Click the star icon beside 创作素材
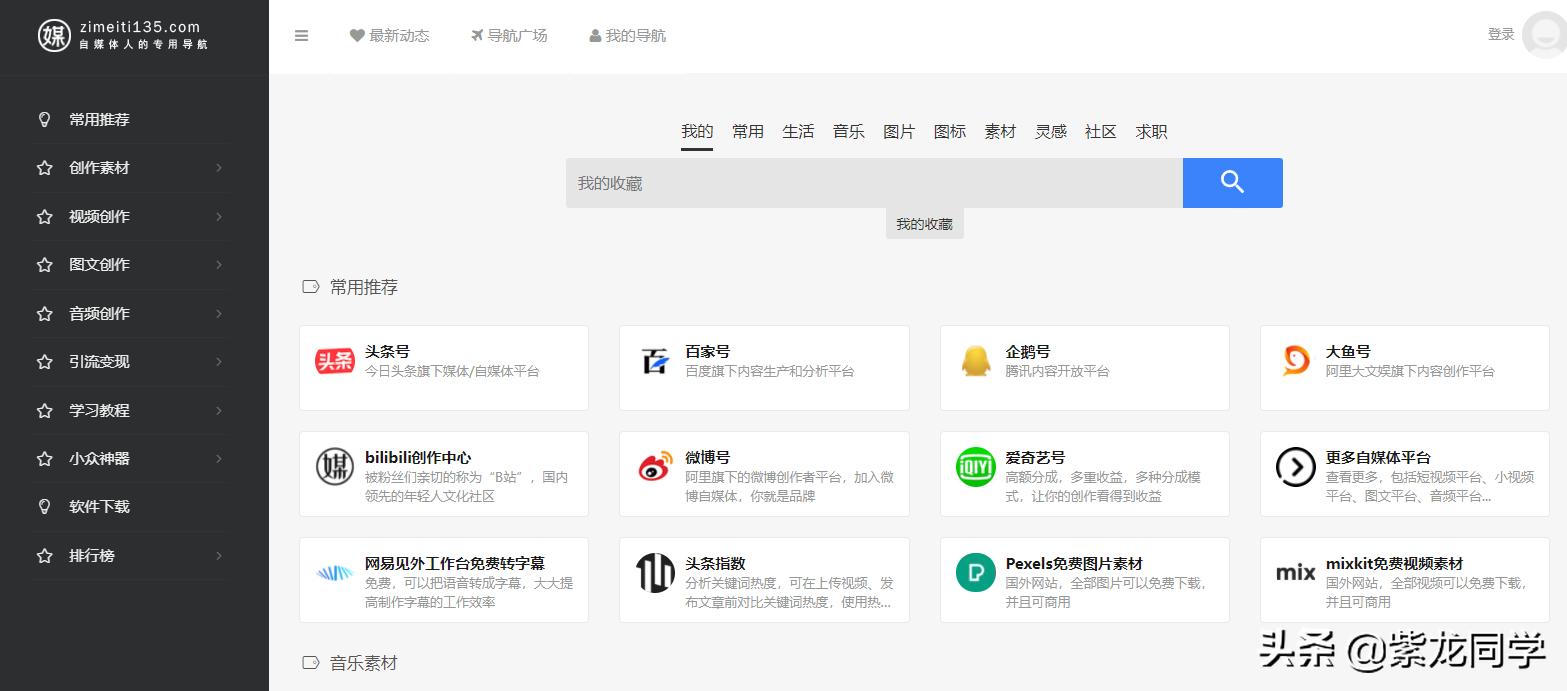Screen dimensions: 1567x691 pyautogui.click(x=44, y=168)
